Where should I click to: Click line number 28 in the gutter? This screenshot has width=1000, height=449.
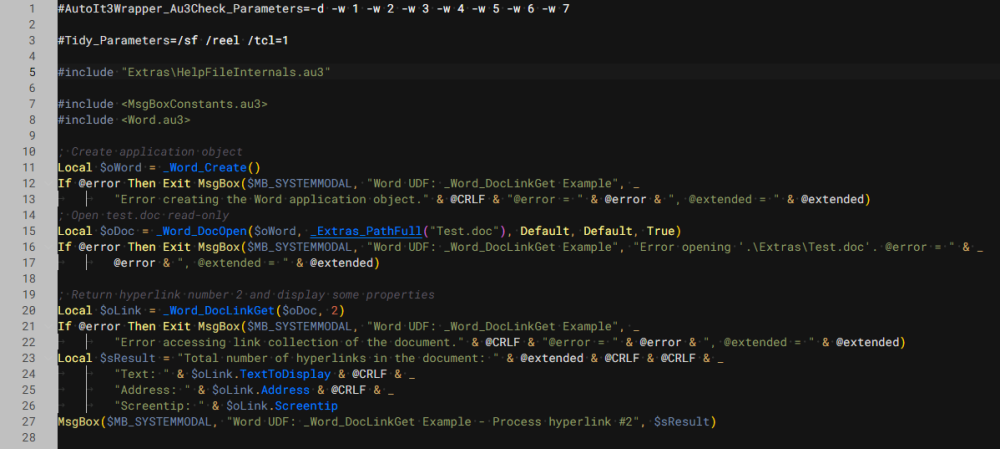click(x=29, y=438)
